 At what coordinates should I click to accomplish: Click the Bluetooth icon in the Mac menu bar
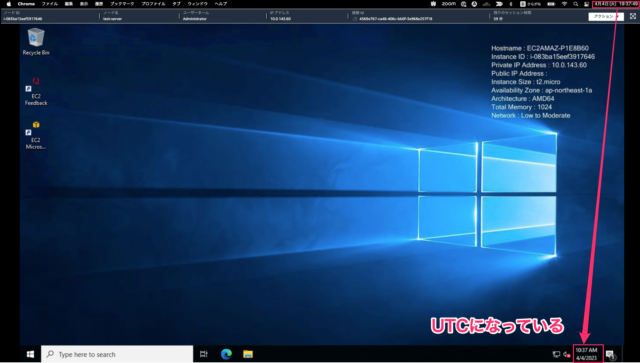pos(510,4)
